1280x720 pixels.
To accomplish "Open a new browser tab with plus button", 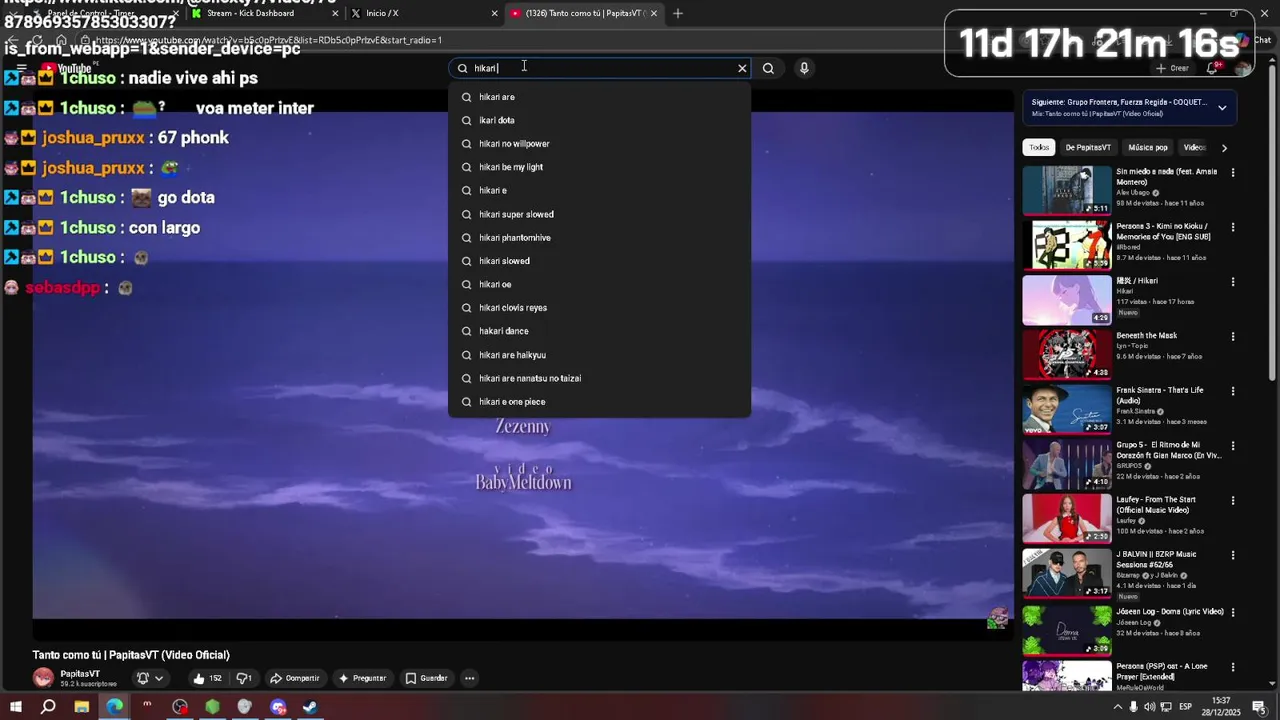I will 678,13.
